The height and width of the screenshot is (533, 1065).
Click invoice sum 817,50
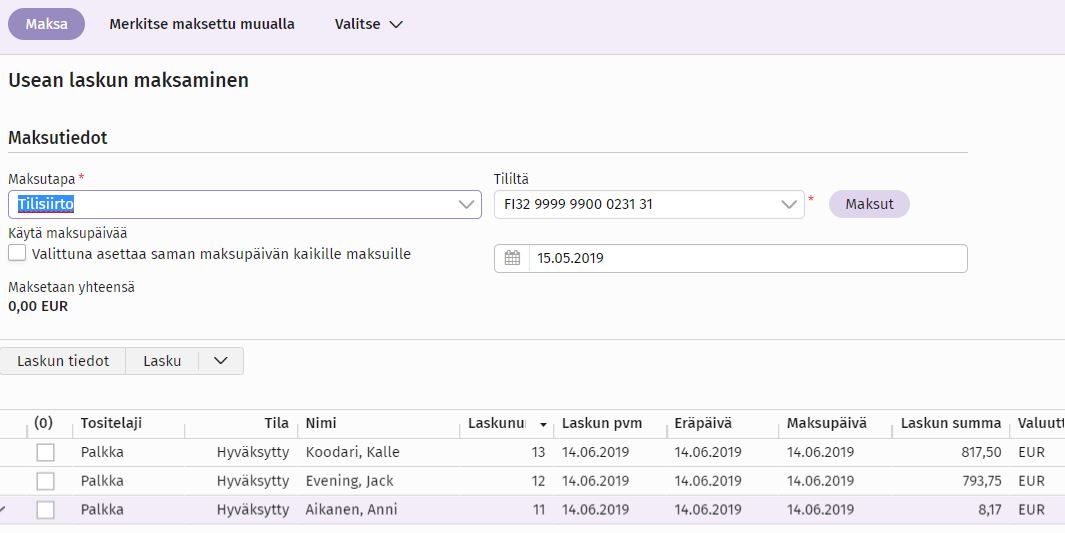point(981,452)
